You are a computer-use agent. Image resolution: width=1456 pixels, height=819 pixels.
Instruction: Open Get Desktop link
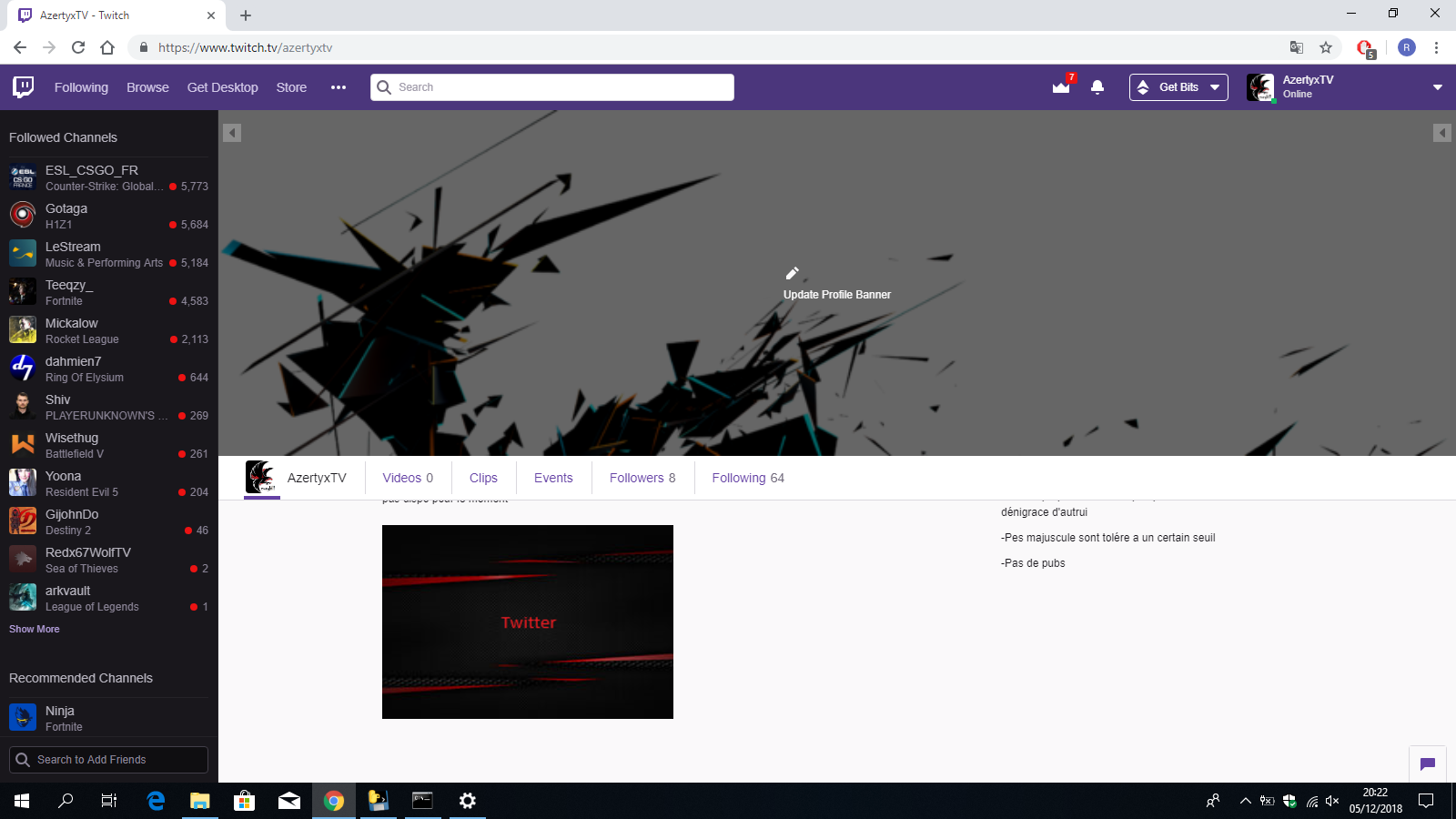223,87
